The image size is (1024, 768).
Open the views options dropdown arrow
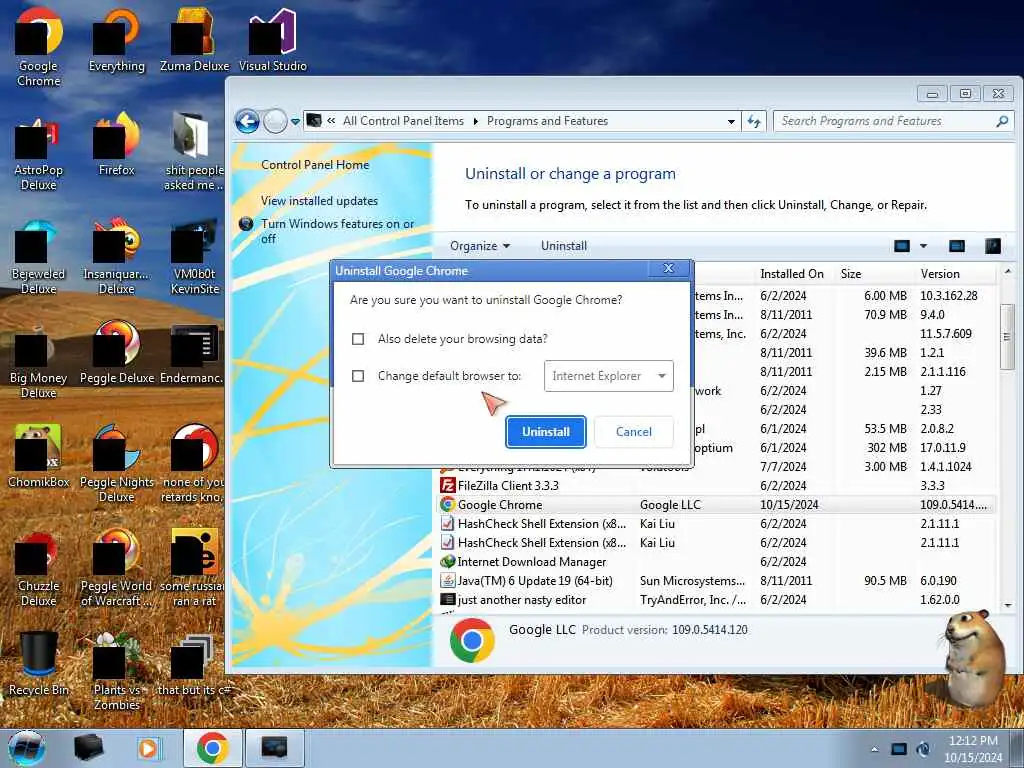point(923,246)
